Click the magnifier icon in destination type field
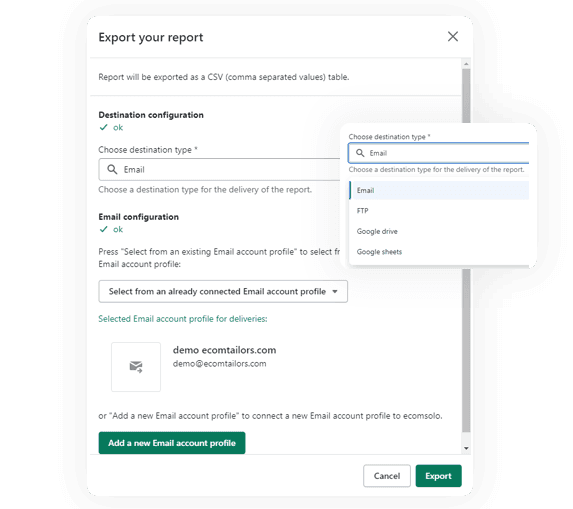573x509 pixels. click(x=112, y=170)
